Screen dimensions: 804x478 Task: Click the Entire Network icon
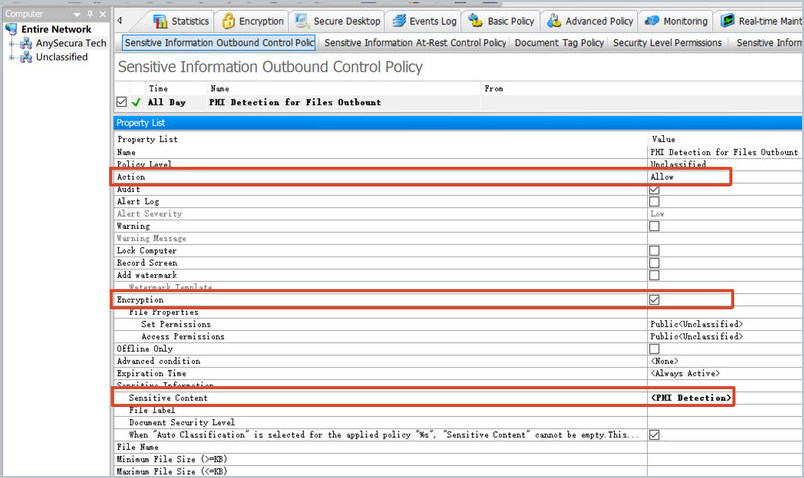pyautogui.click(x=11, y=29)
